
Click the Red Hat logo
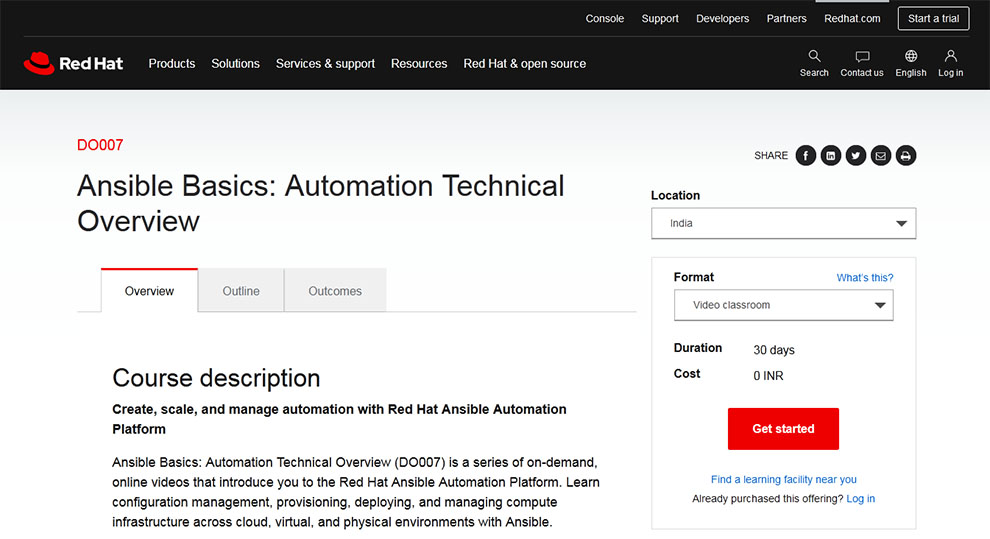(73, 63)
